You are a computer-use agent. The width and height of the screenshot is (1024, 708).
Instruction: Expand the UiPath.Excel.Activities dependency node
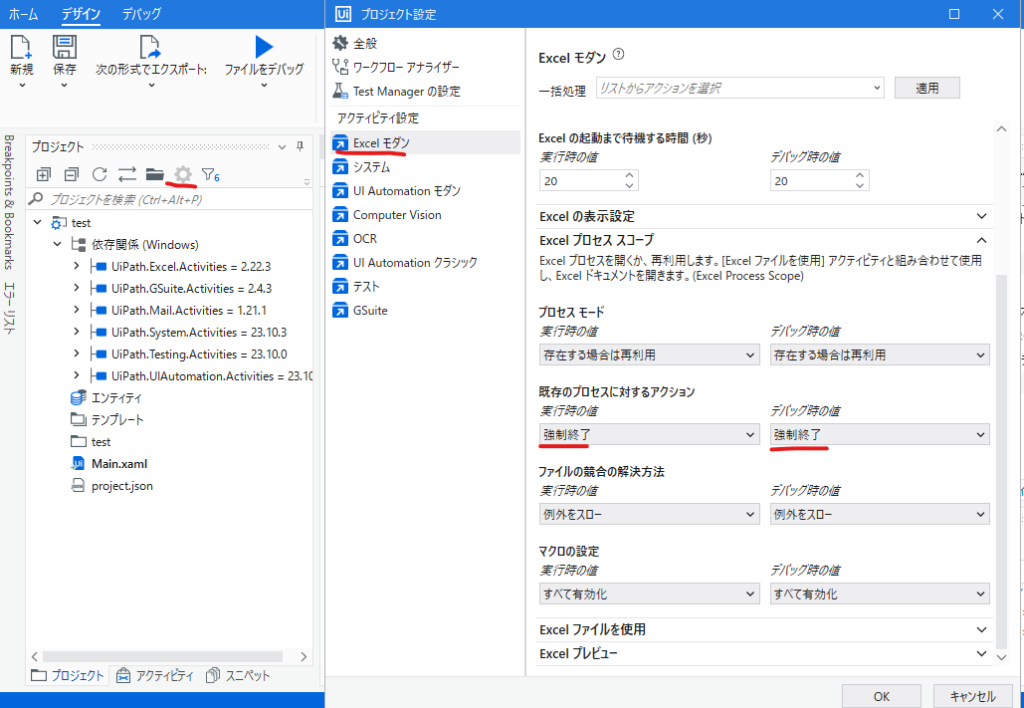[x=76, y=266]
